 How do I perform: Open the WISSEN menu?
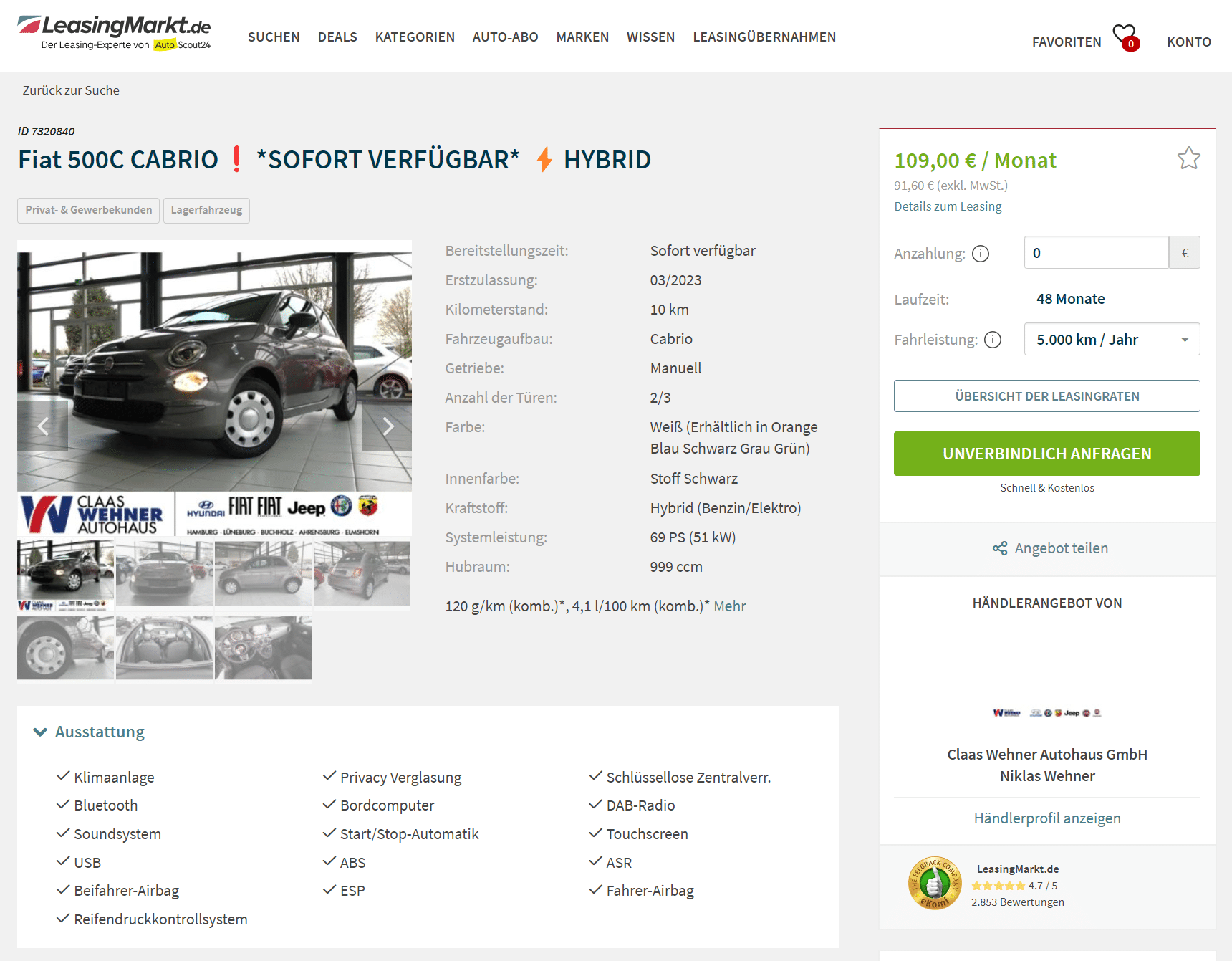point(650,37)
